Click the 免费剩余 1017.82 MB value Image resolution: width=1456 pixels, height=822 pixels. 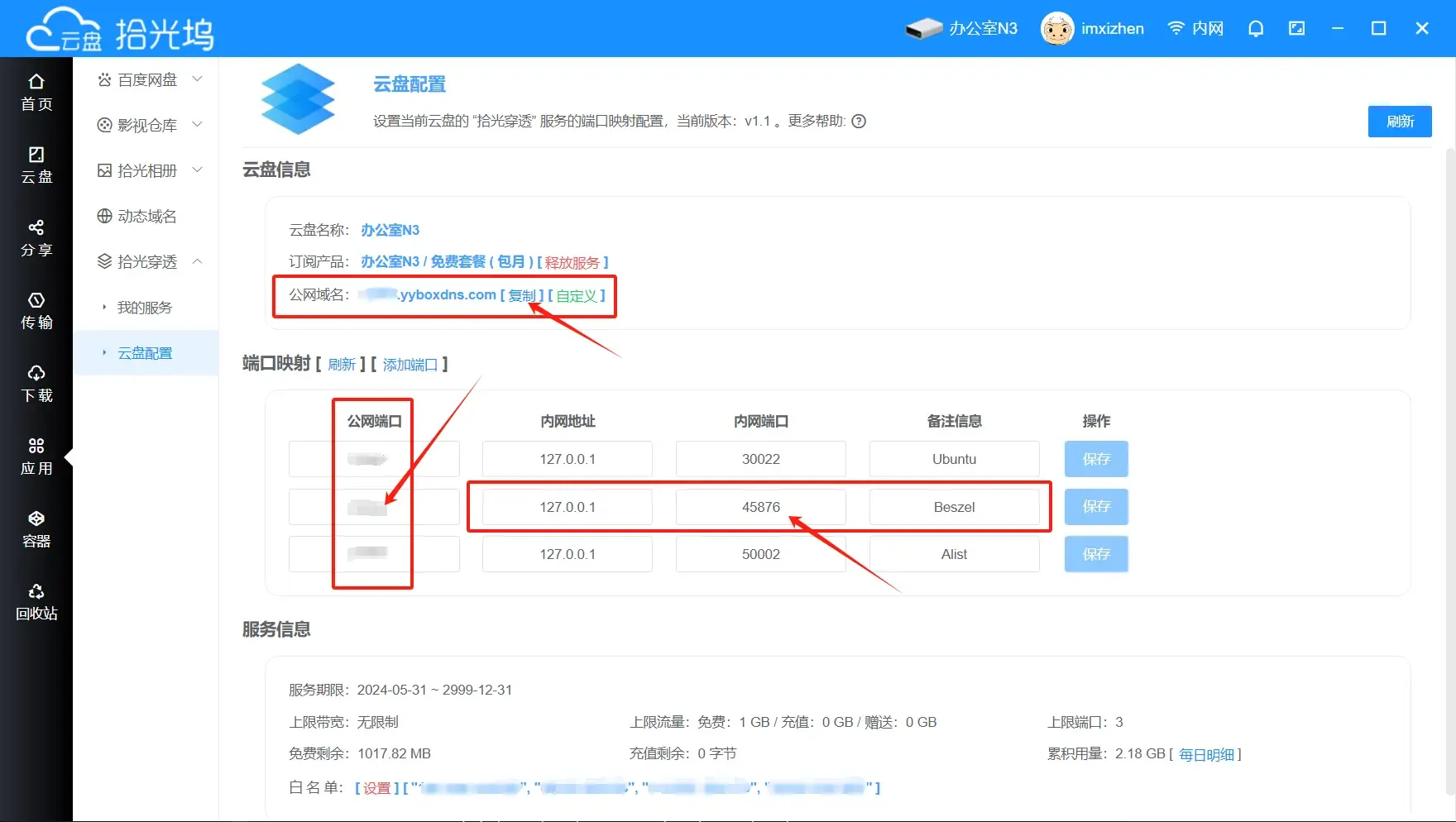point(394,753)
